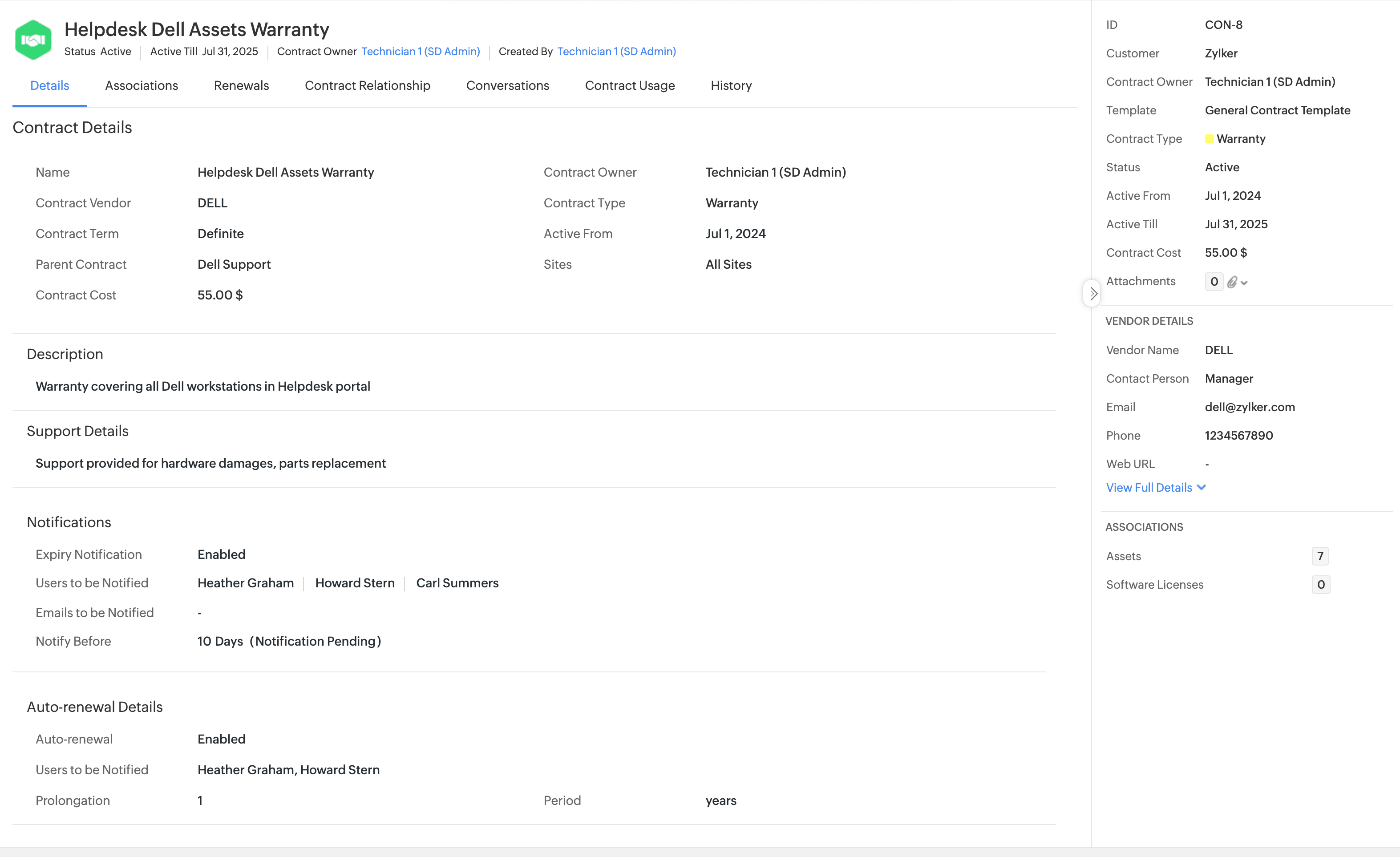Click the attachments count box
The image size is (1400, 857).
(1214, 281)
